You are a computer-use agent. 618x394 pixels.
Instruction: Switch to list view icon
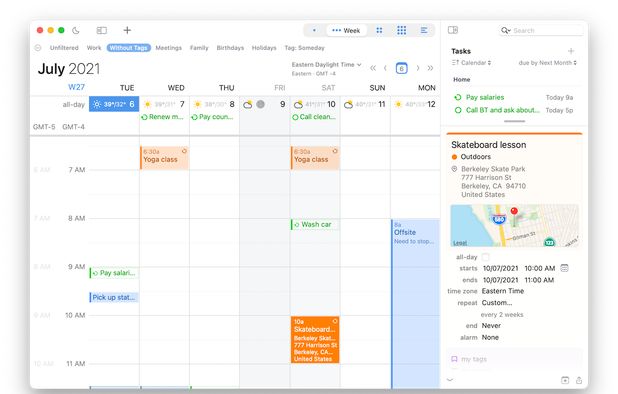pyautogui.click(x=424, y=30)
